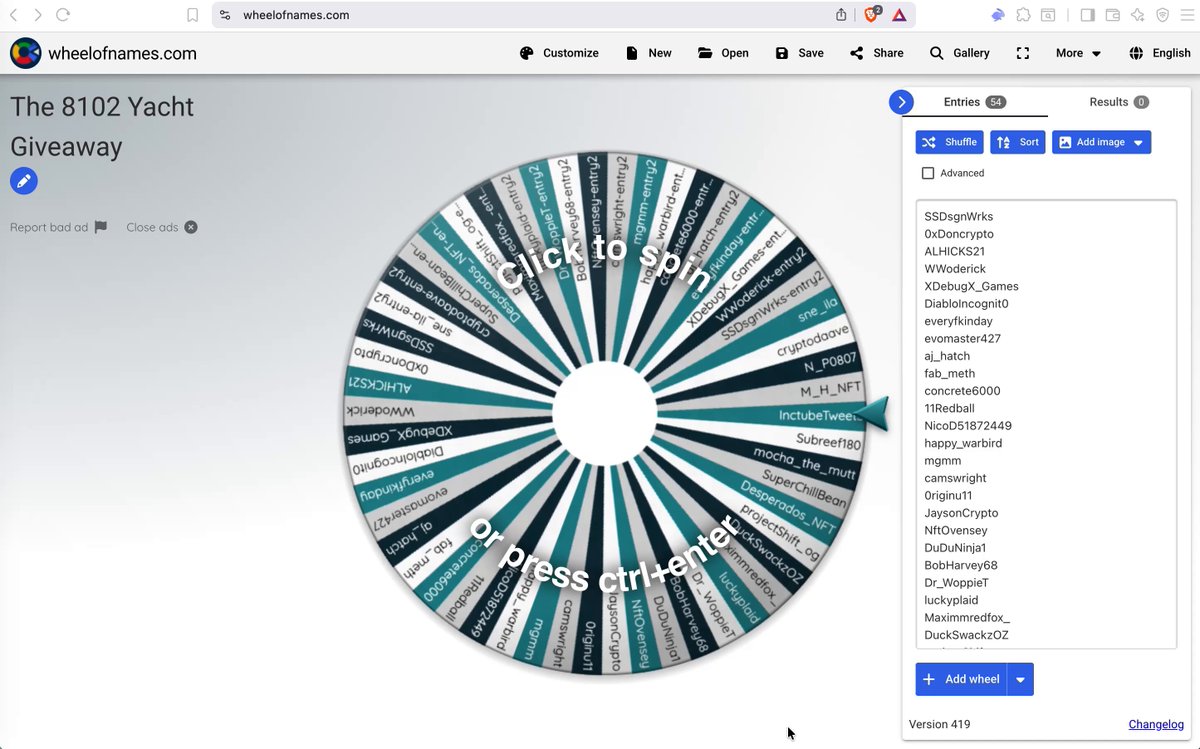
Task: Share this wheel
Action: coord(877,53)
